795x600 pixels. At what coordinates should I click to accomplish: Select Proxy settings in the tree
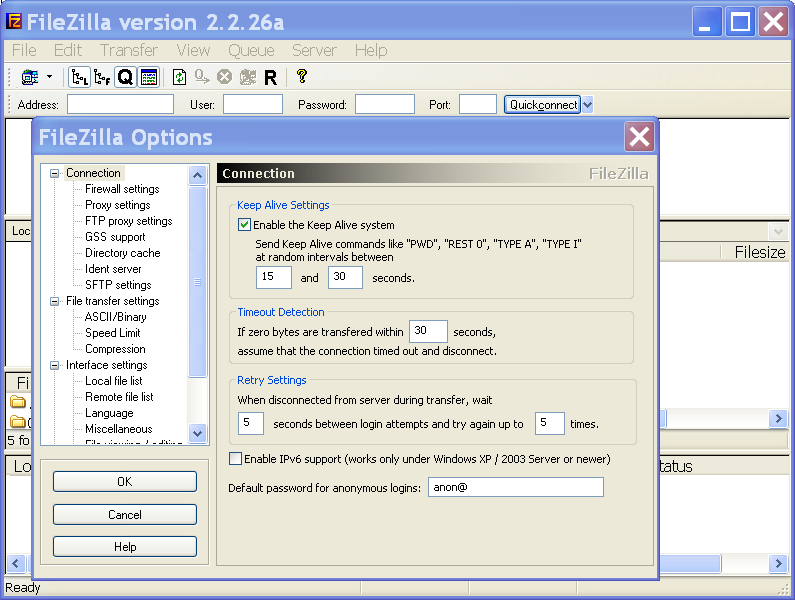[118, 205]
